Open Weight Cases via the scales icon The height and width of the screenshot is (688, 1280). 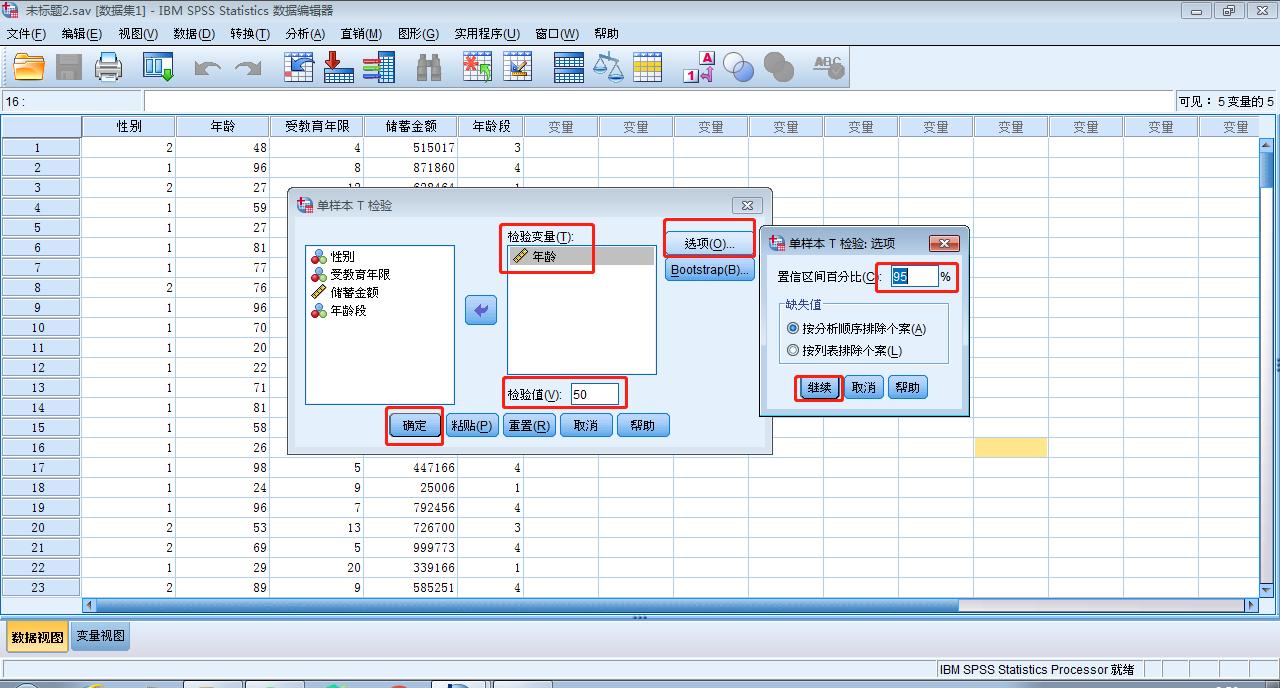coord(608,66)
